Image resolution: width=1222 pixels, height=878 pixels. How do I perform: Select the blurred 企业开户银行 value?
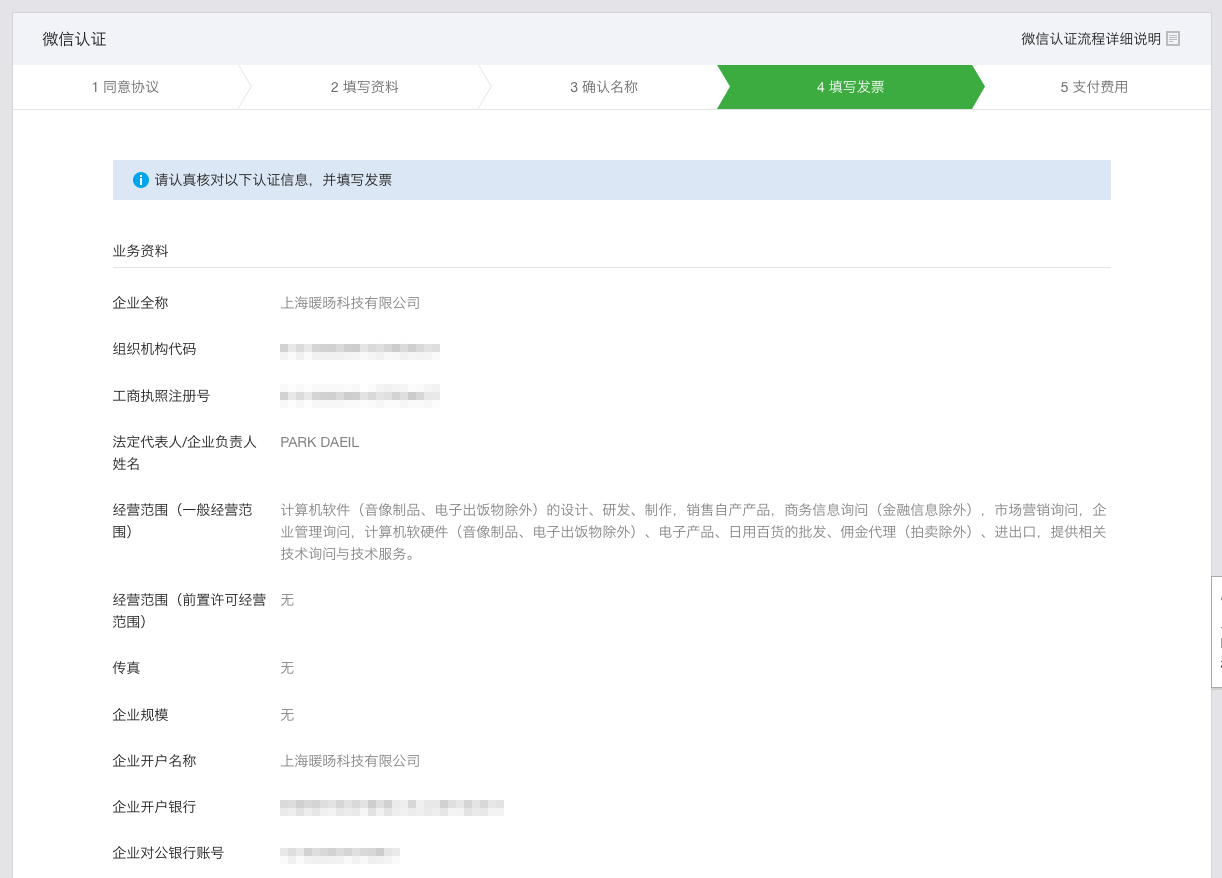click(x=392, y=807)
